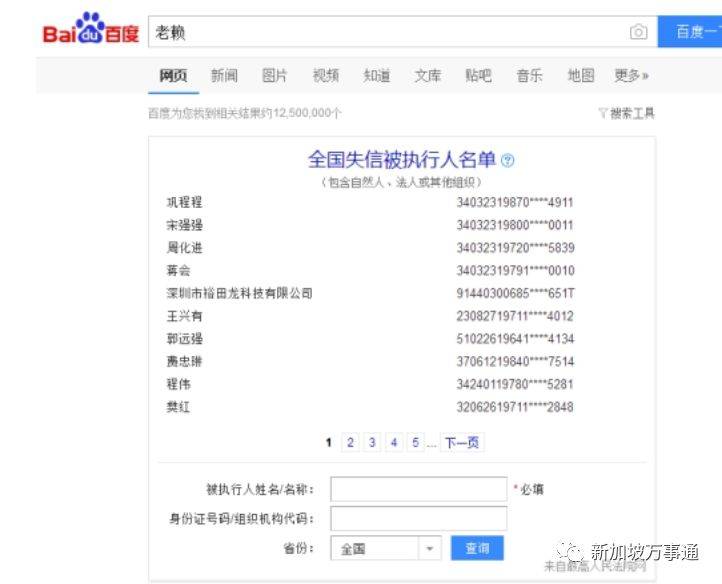
Task: Open the 视频 tab
Action: 326,75
